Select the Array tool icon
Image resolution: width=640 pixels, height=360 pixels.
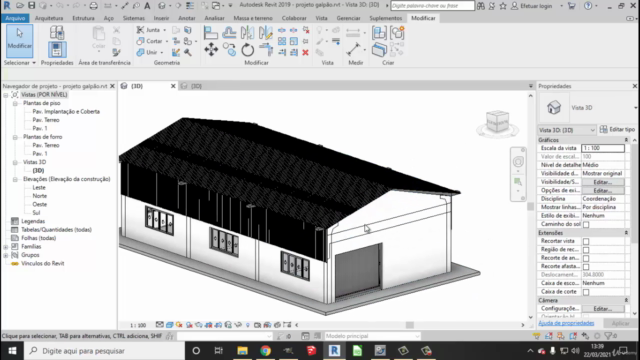[282, 41]
